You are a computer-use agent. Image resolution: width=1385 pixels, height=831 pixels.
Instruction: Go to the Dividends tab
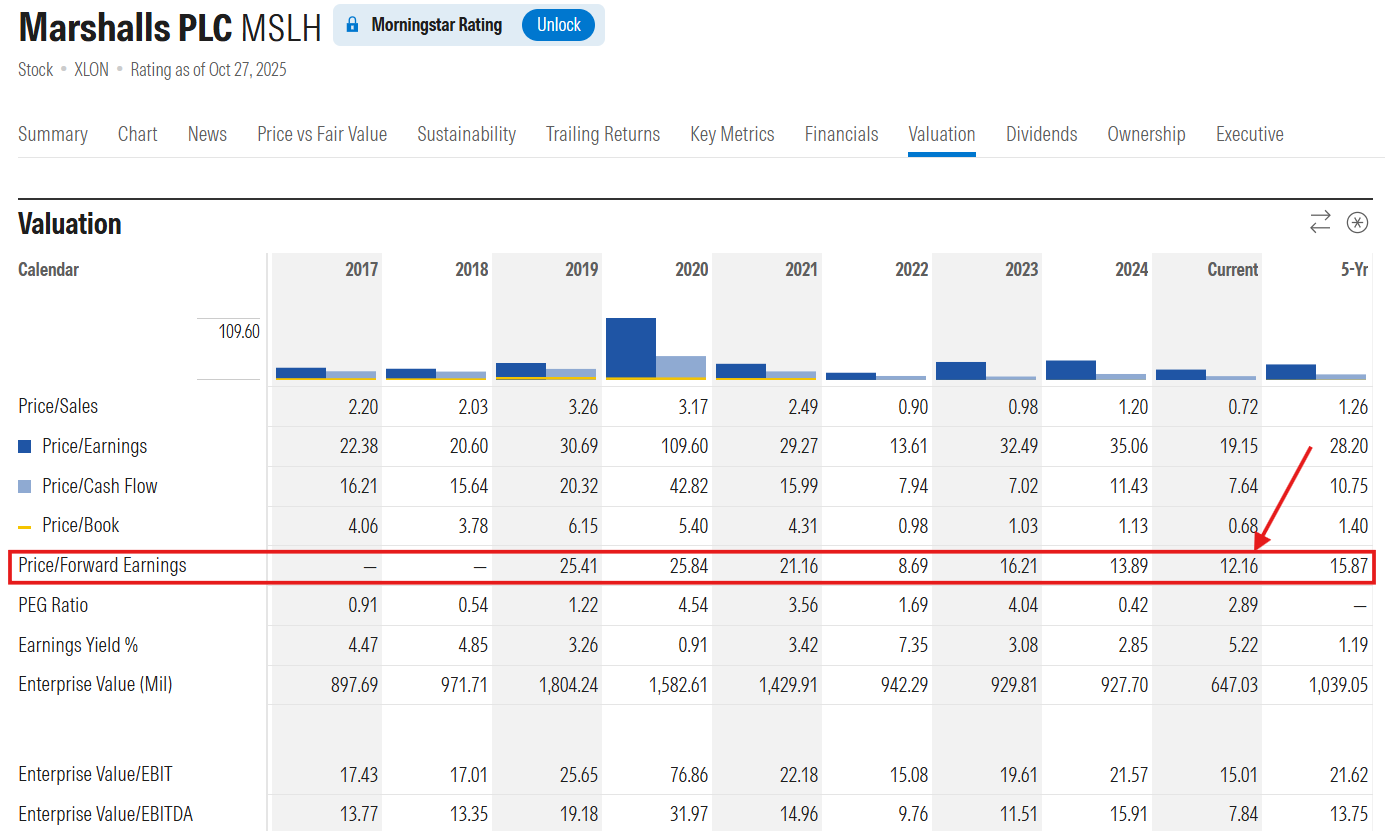(1041, 134)
